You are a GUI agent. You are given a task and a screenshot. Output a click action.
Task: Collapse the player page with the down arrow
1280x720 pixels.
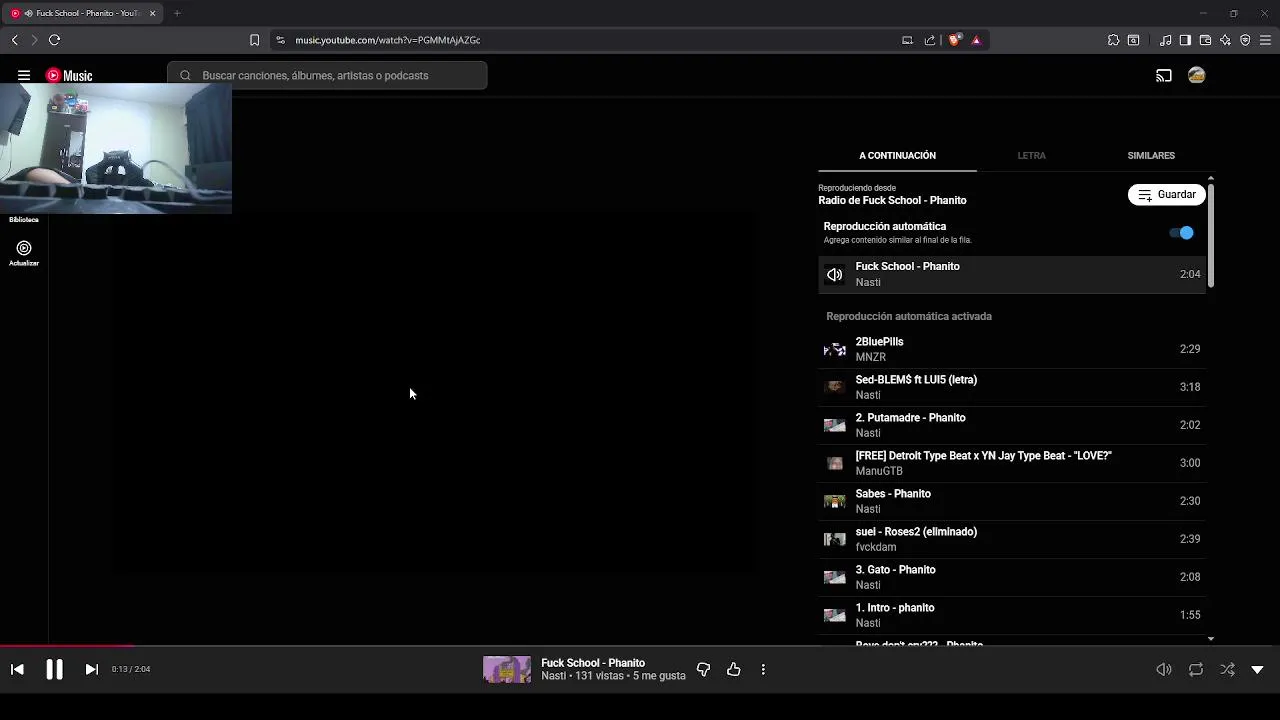click(1257, 669)
